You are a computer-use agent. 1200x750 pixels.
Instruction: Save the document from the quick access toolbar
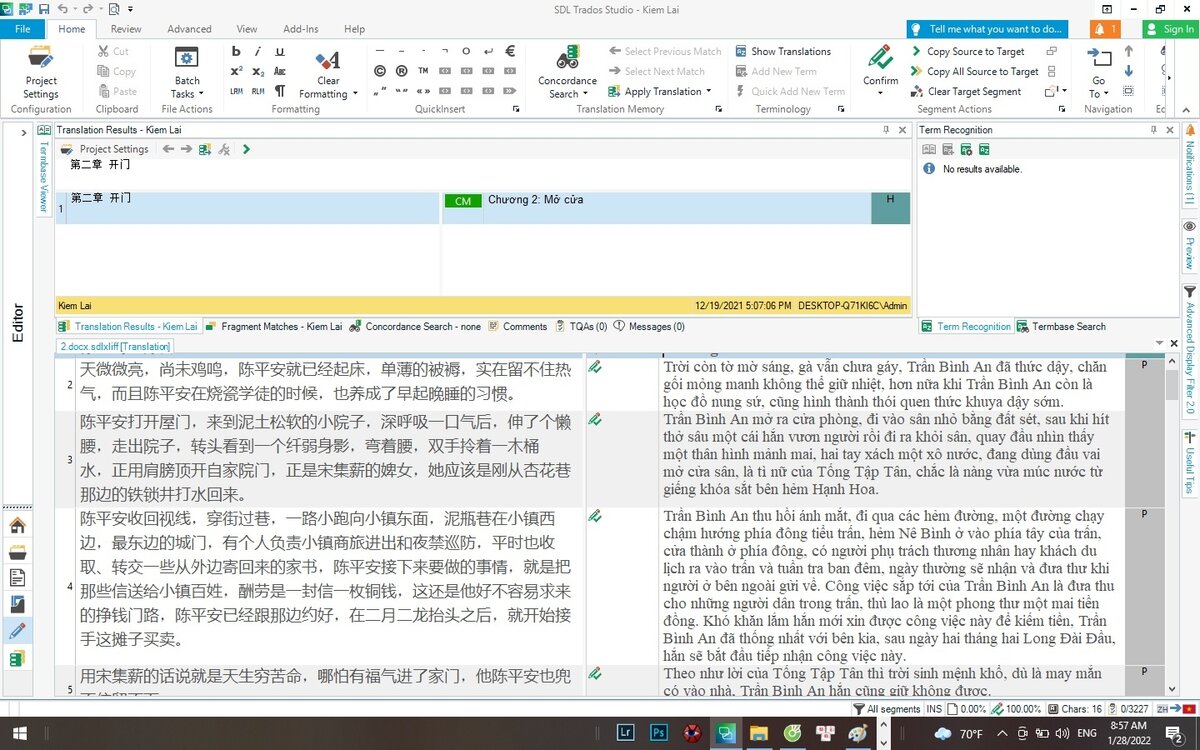[43, 8]
